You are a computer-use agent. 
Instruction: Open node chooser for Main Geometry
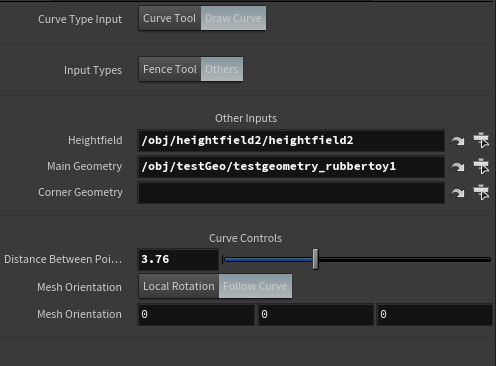tap(481, 166)
